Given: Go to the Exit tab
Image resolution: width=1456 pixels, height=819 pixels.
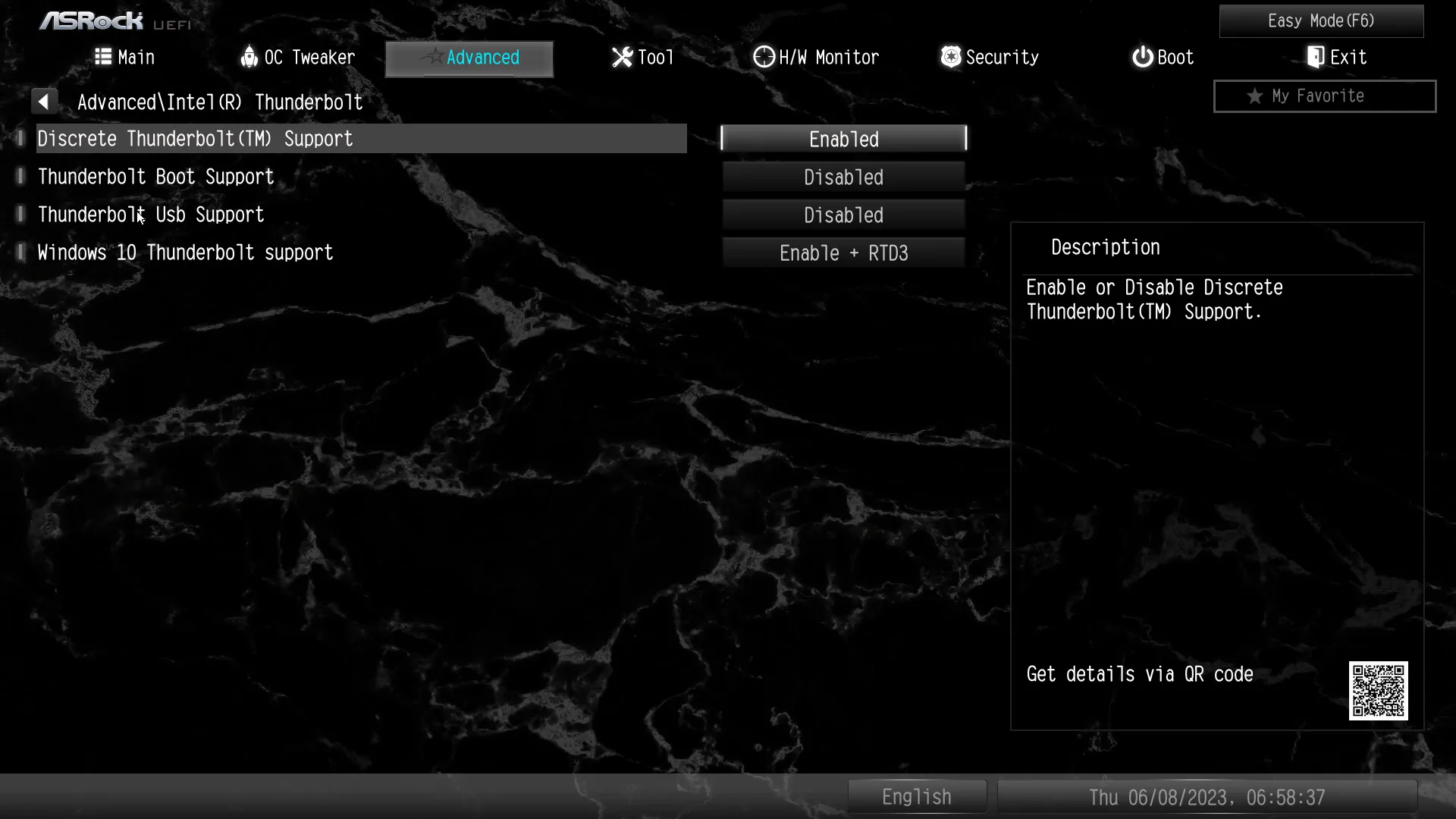Looking at the screenshot, I should [1337, 58].
